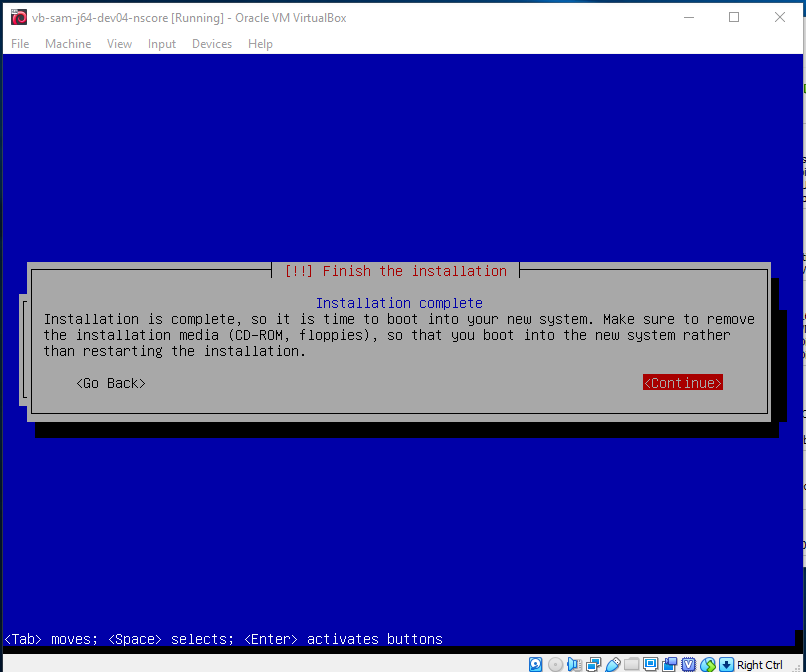Open the Machine menu
Viewport: 806px width, 672px height.
[x=68, y=43]
